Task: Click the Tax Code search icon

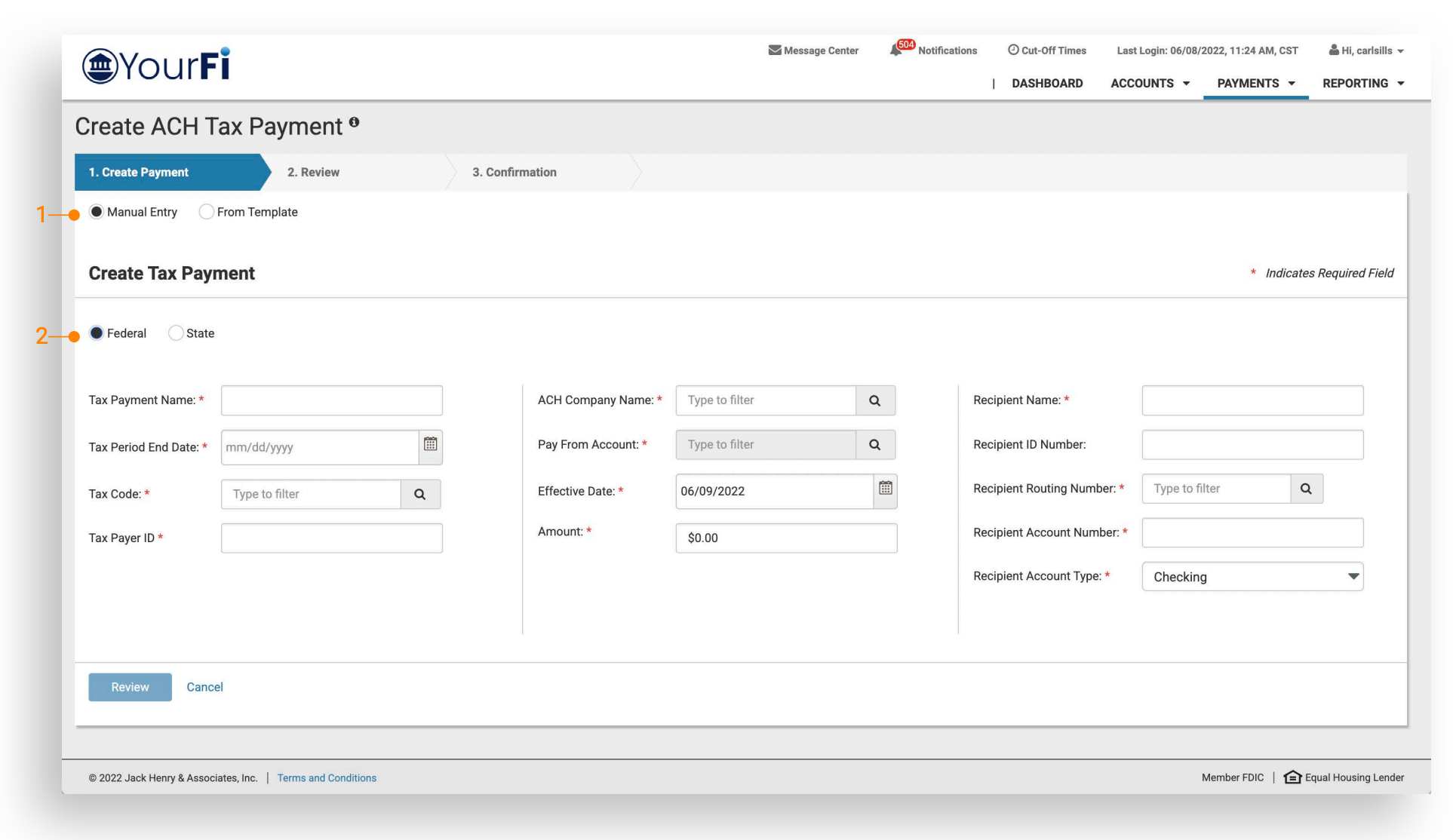Action: (x=420, y=495)
